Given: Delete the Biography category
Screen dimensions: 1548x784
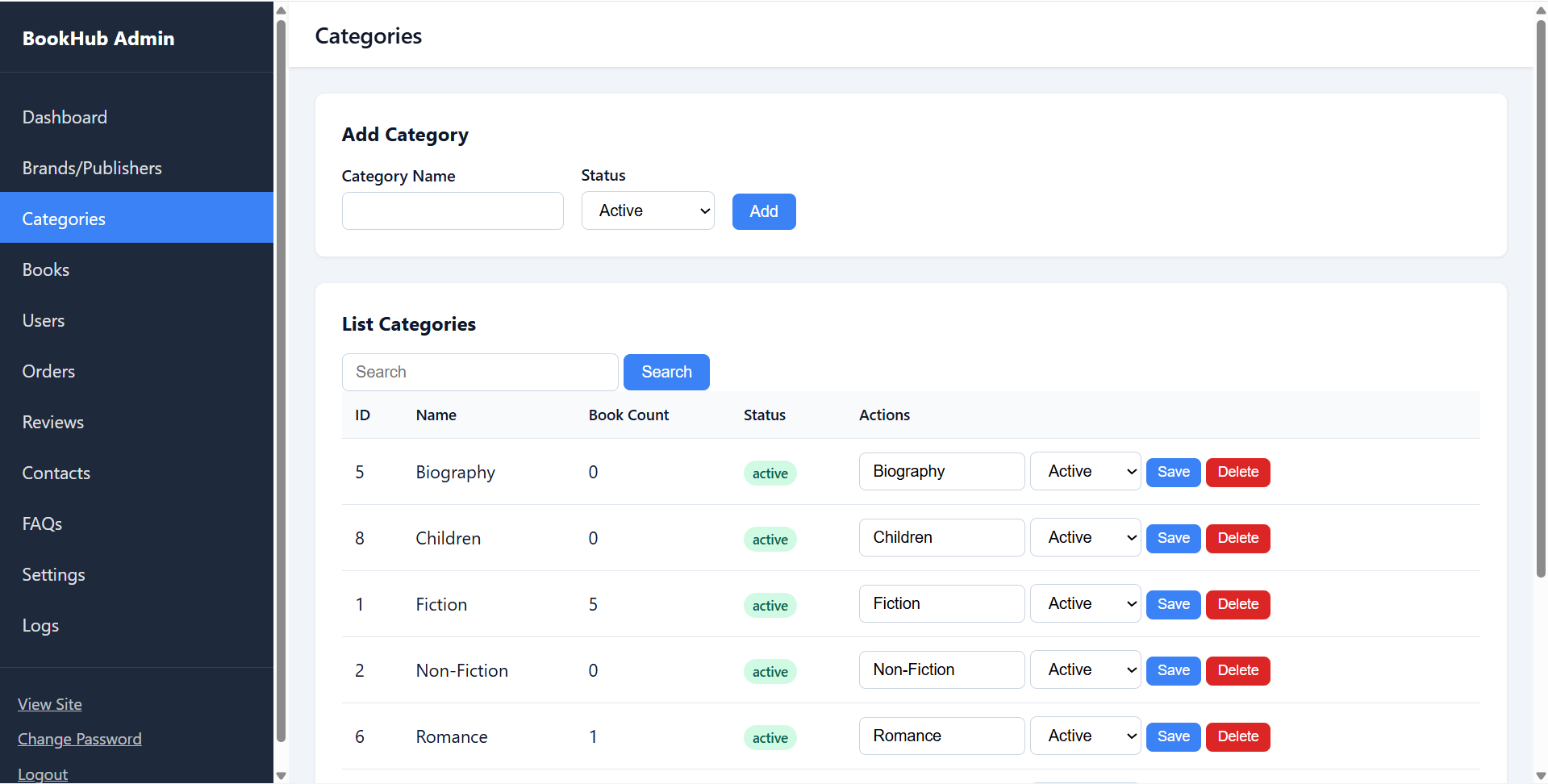Looking at the screenshot, I should pos(1237,472).
